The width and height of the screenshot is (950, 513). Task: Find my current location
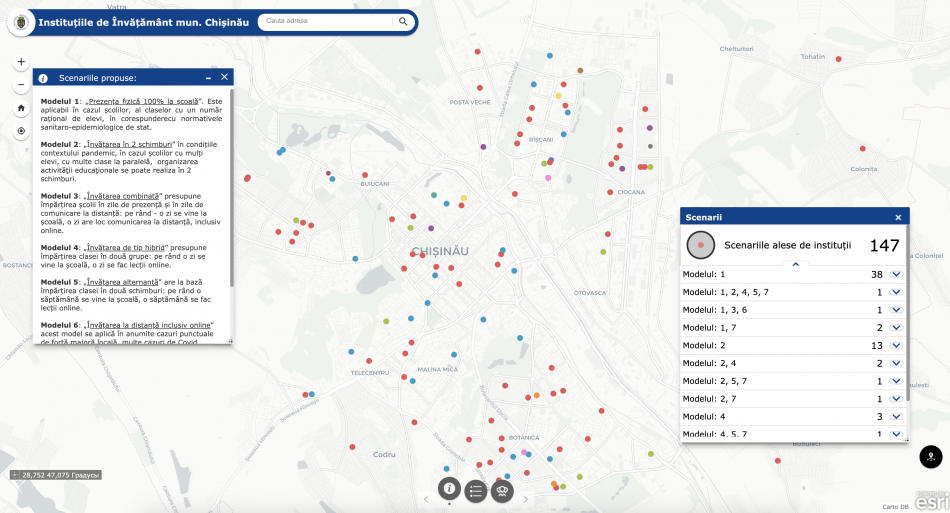click(x=21, y=131)
